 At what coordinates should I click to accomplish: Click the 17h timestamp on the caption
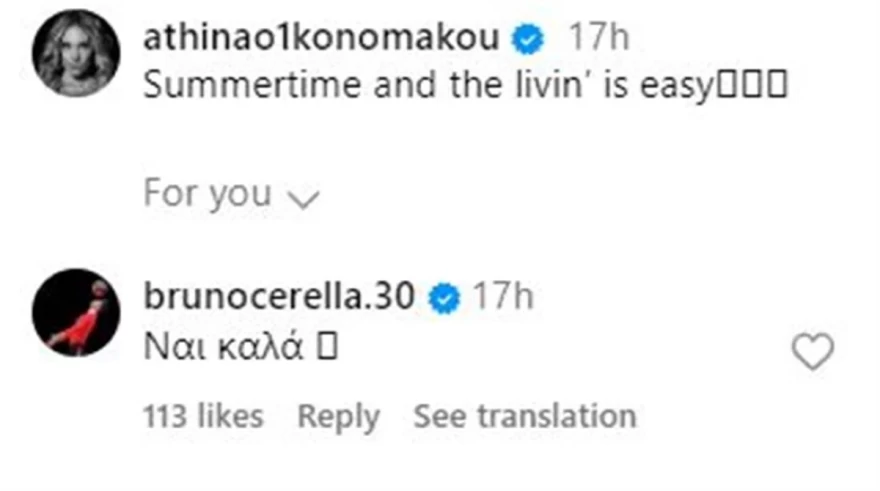[598, 40]
